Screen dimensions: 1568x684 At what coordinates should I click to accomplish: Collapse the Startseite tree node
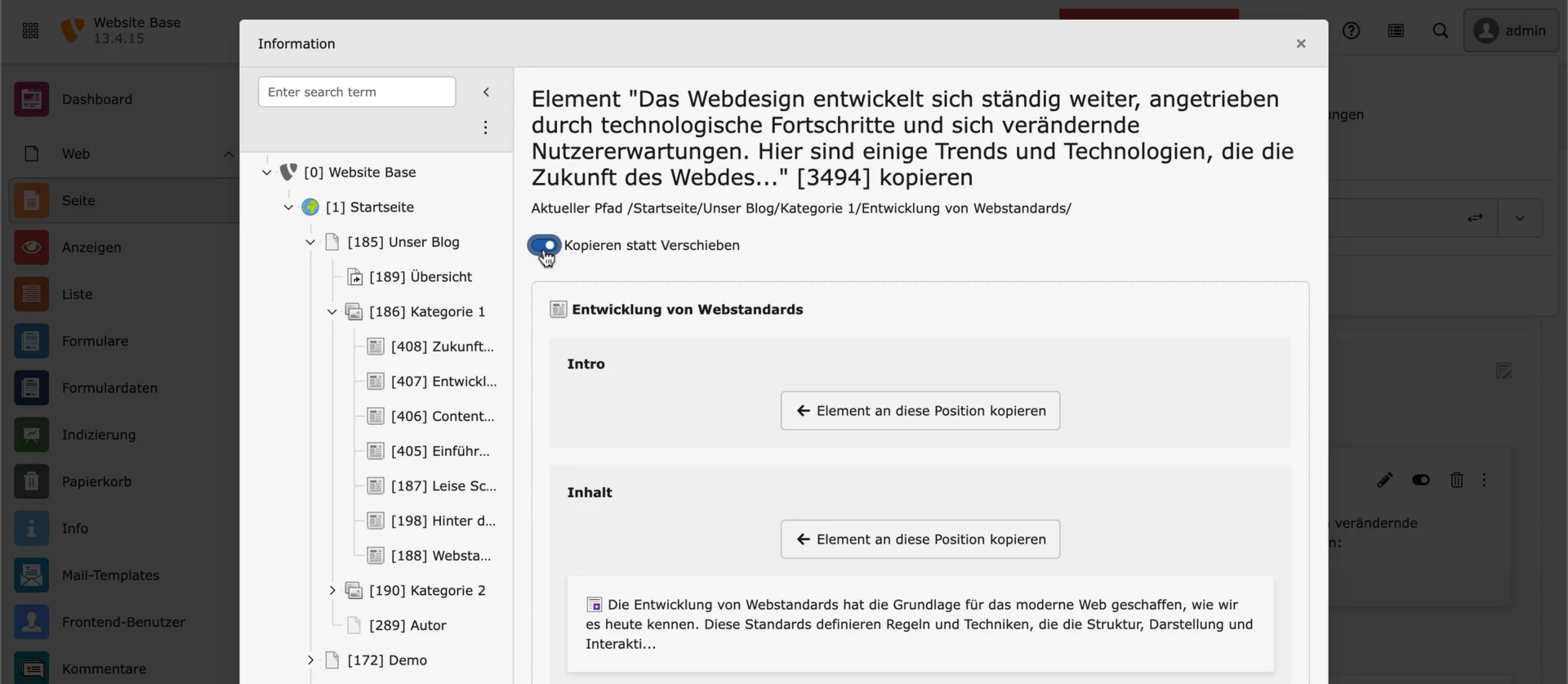pos(288,208)
